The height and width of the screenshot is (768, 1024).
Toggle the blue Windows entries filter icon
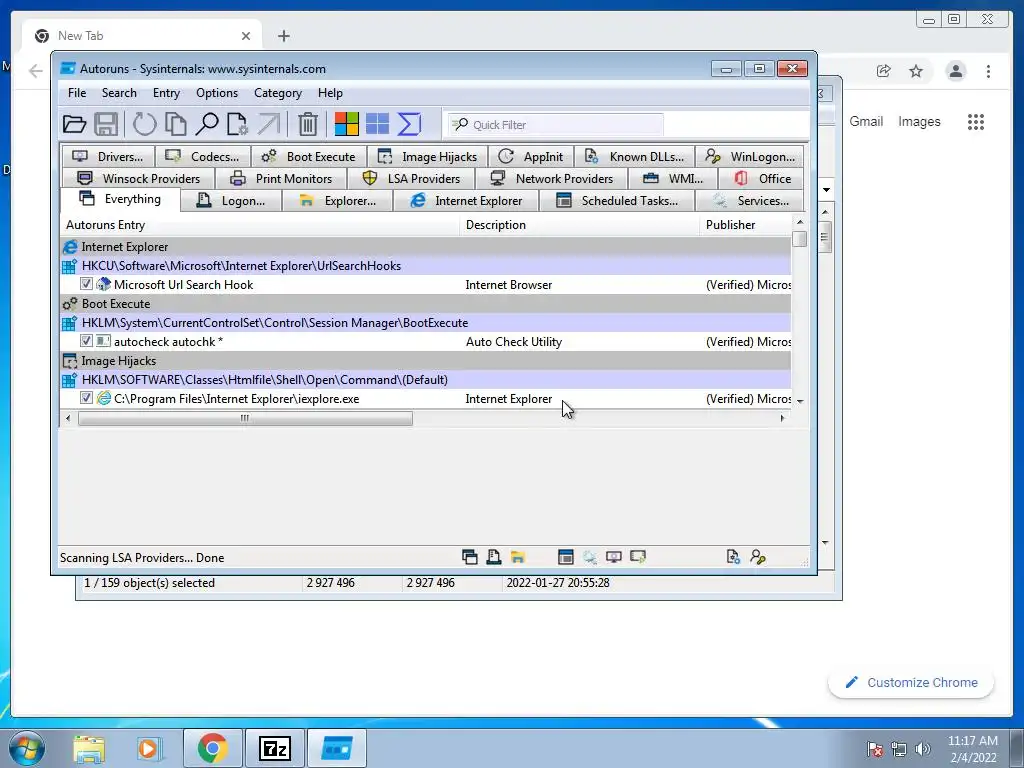tap(377, 124)
